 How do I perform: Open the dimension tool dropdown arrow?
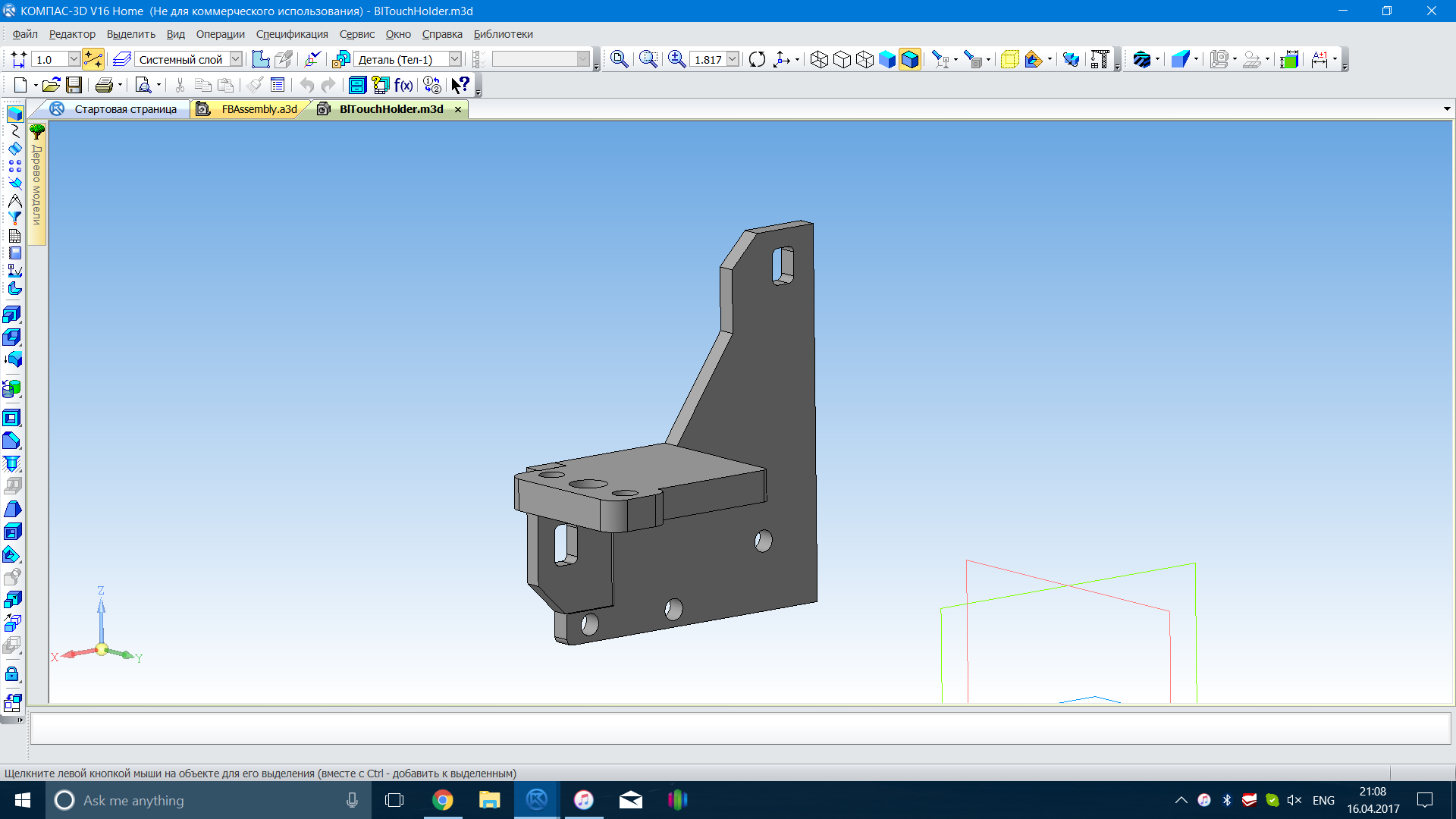coord(1335,59)
